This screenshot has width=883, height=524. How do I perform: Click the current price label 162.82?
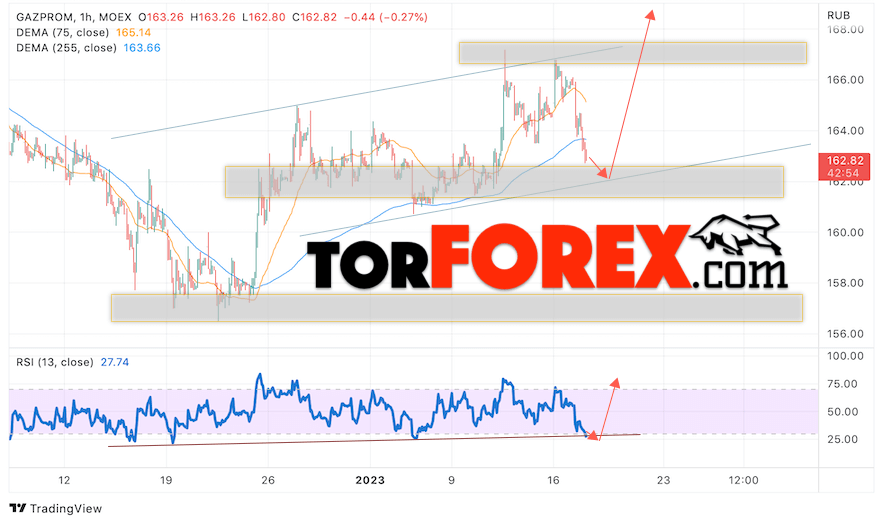(x=845, y=161)
